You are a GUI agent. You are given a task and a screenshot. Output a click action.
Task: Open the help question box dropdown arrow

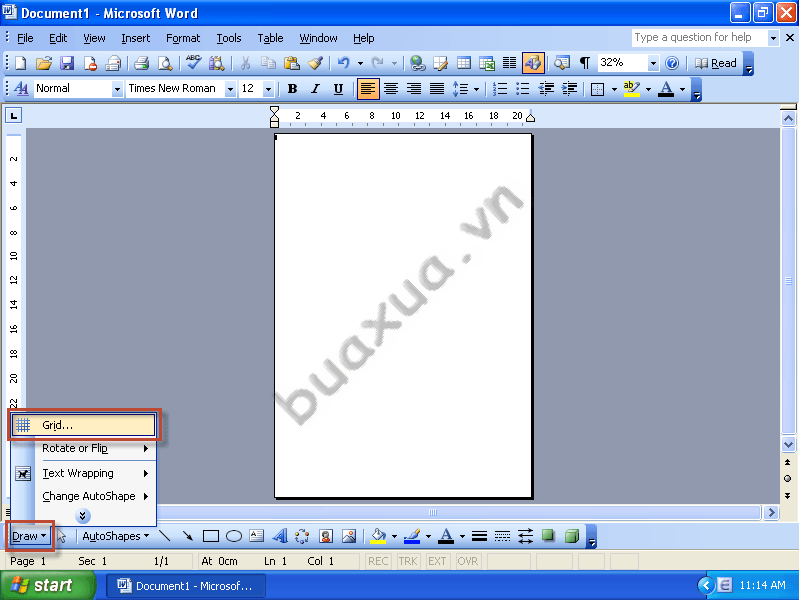point(773,38)
